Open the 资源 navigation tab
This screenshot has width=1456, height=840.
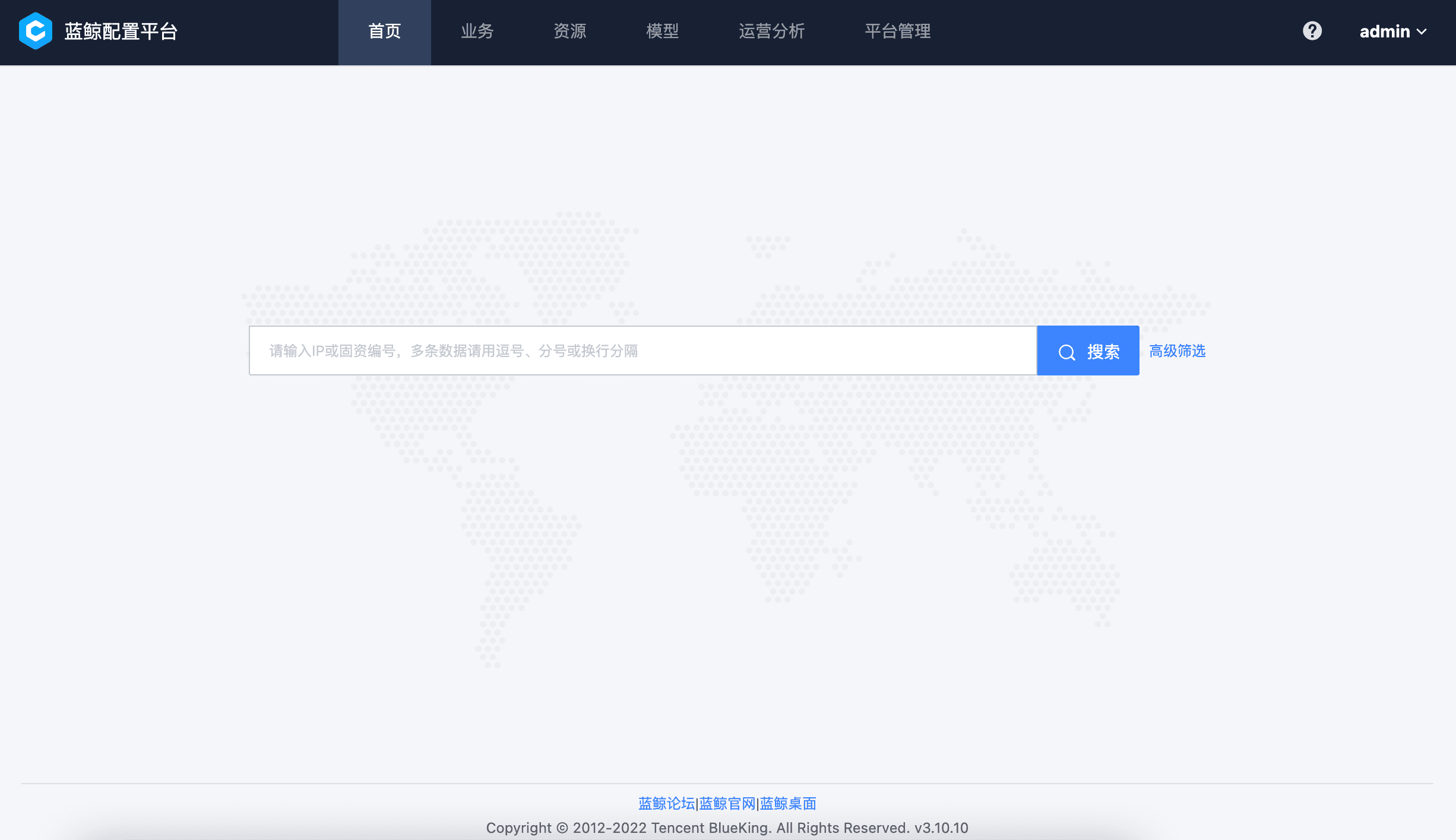569,31
